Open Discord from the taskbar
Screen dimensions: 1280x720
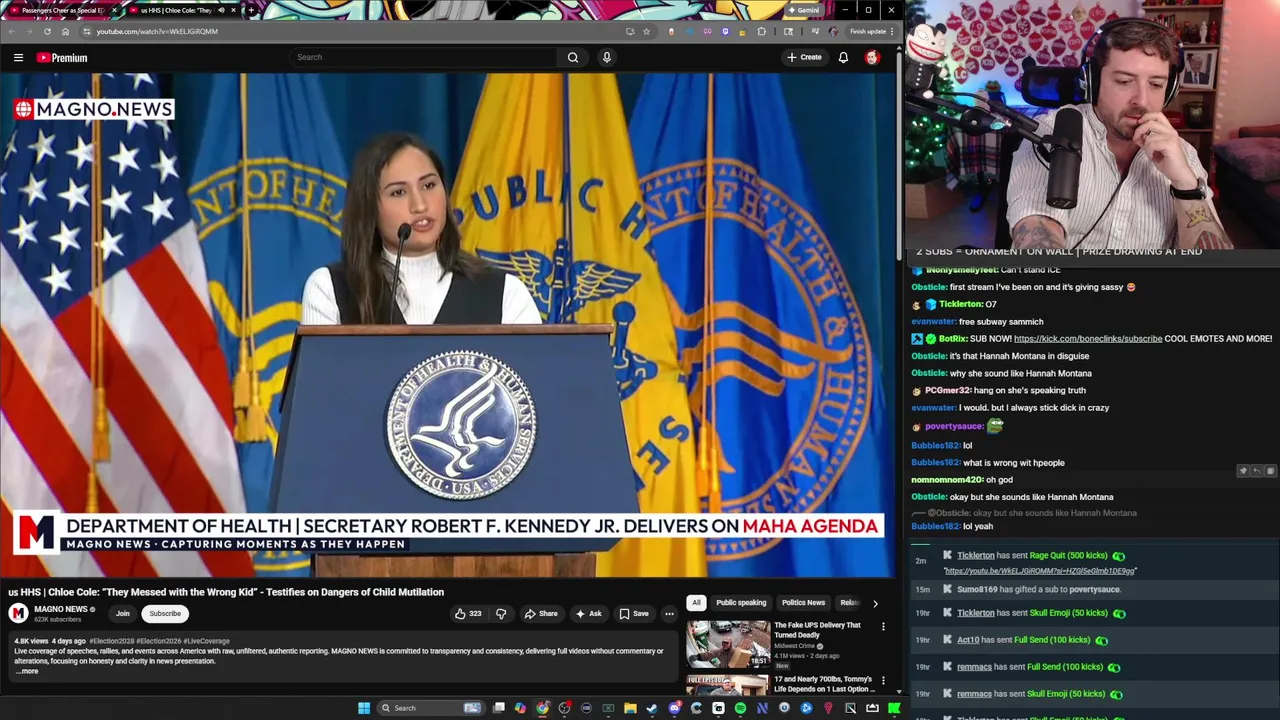(x=674, y=708)
